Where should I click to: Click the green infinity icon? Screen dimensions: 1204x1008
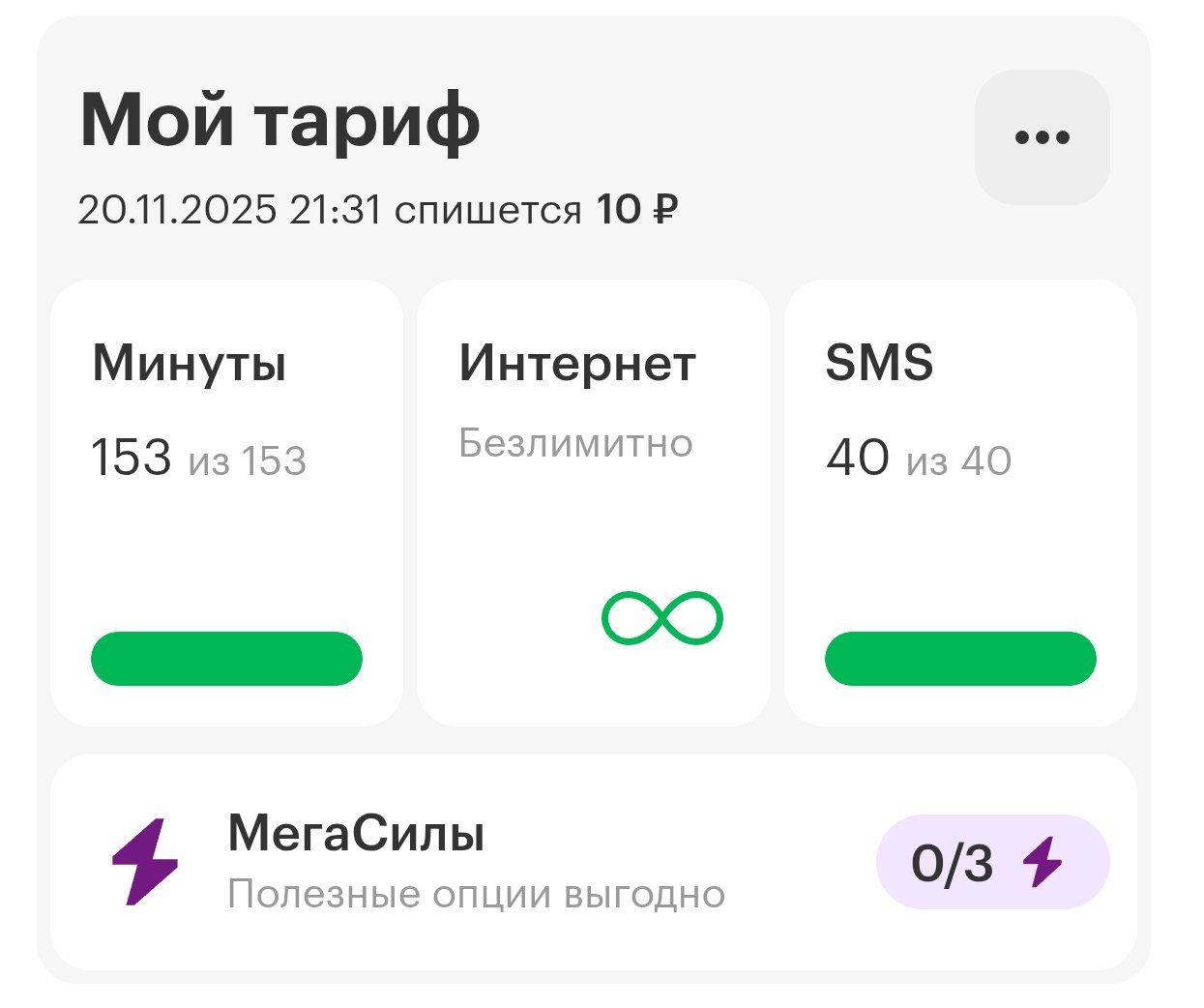(x=662, y=618)
